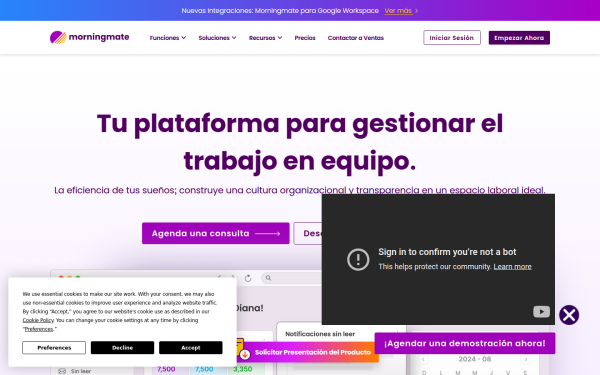Click the Iniciar Sesión button
600x375 pixels.
tap(452, 38)
